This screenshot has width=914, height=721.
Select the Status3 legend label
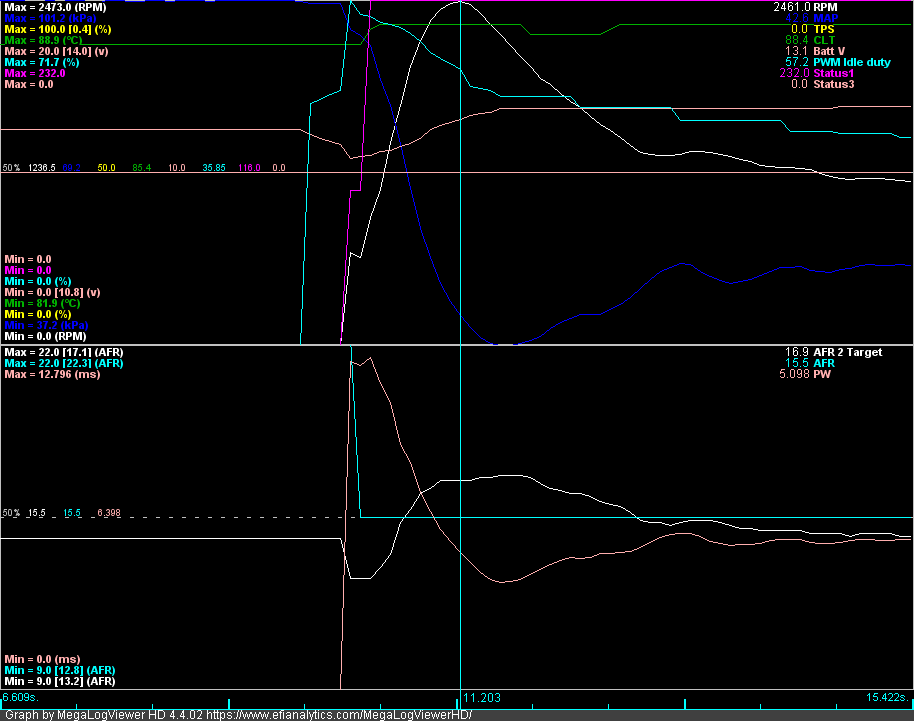834,85
